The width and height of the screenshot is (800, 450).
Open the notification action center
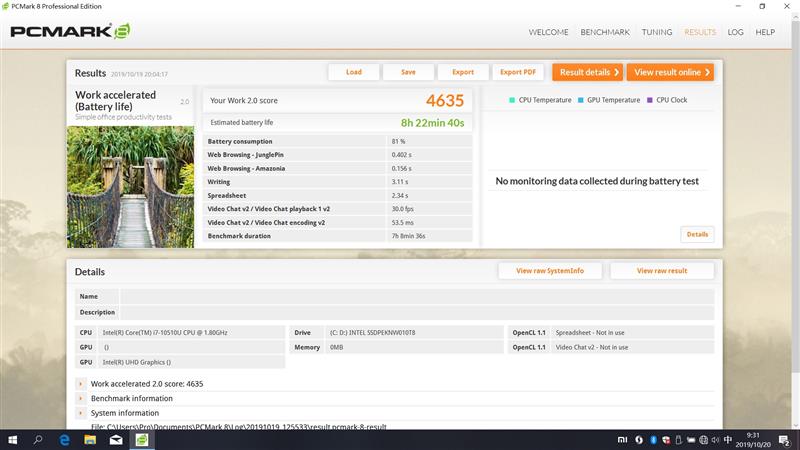[785, 440]
